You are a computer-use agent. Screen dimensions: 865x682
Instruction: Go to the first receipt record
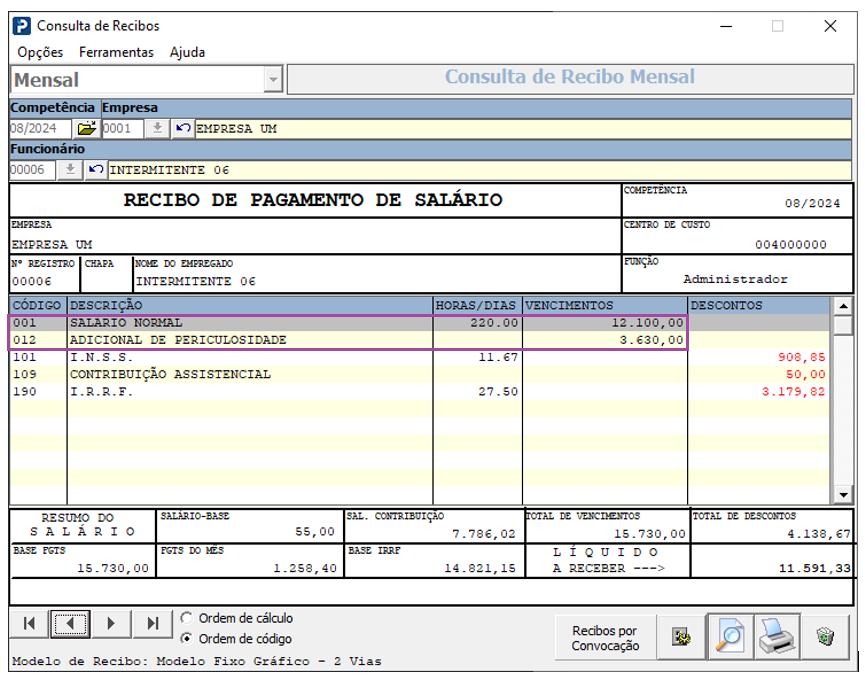pos(29,624)
